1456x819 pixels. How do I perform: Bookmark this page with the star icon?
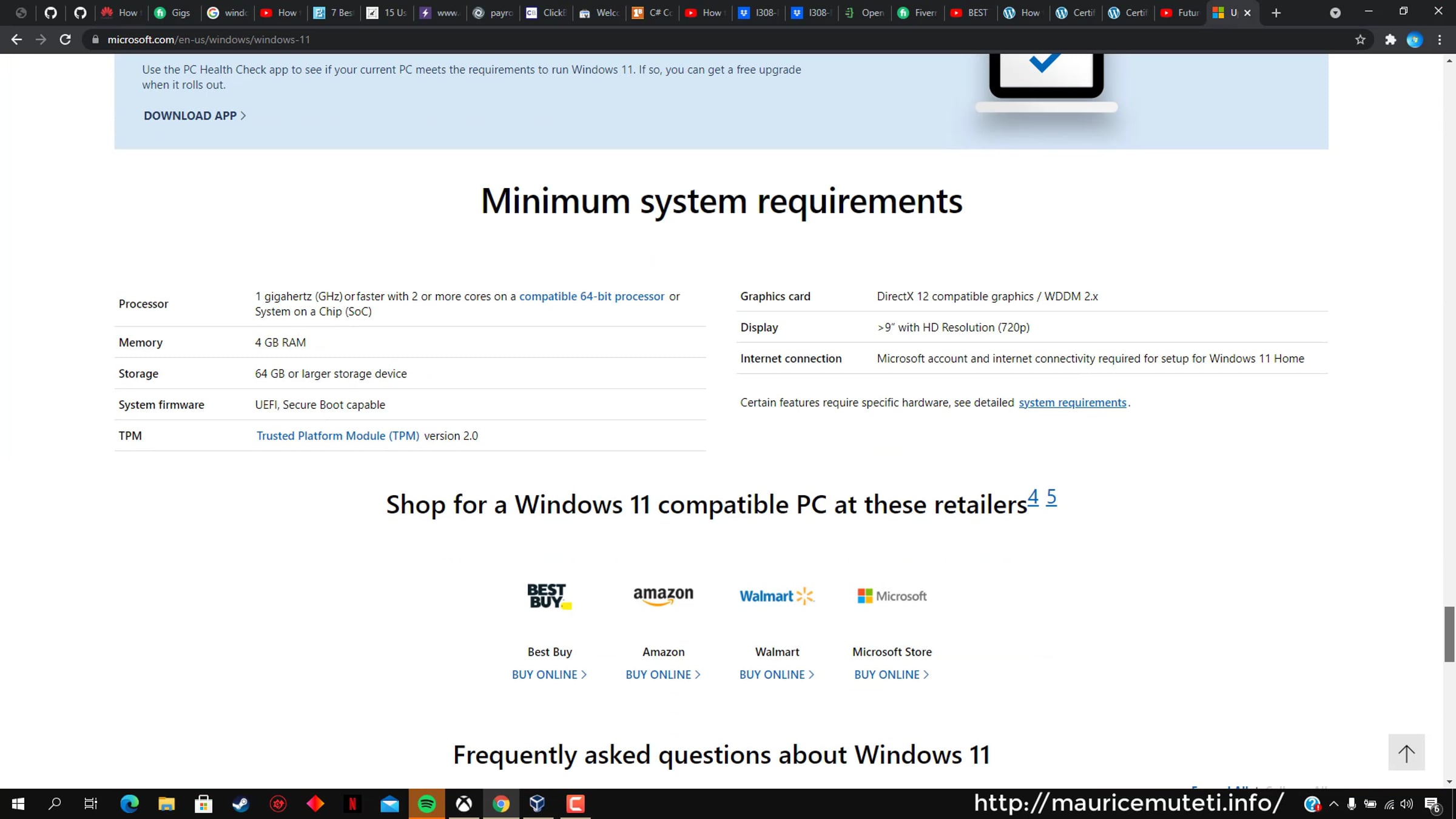click(1360, 39)
